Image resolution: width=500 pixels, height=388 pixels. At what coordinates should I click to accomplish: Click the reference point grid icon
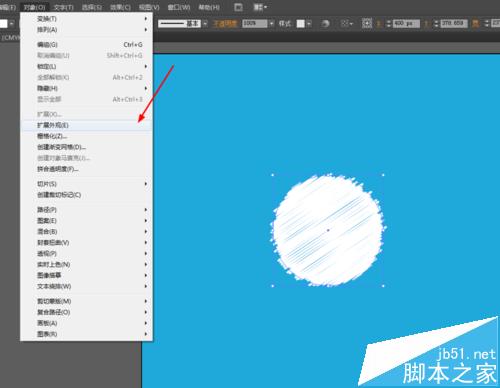367,24
